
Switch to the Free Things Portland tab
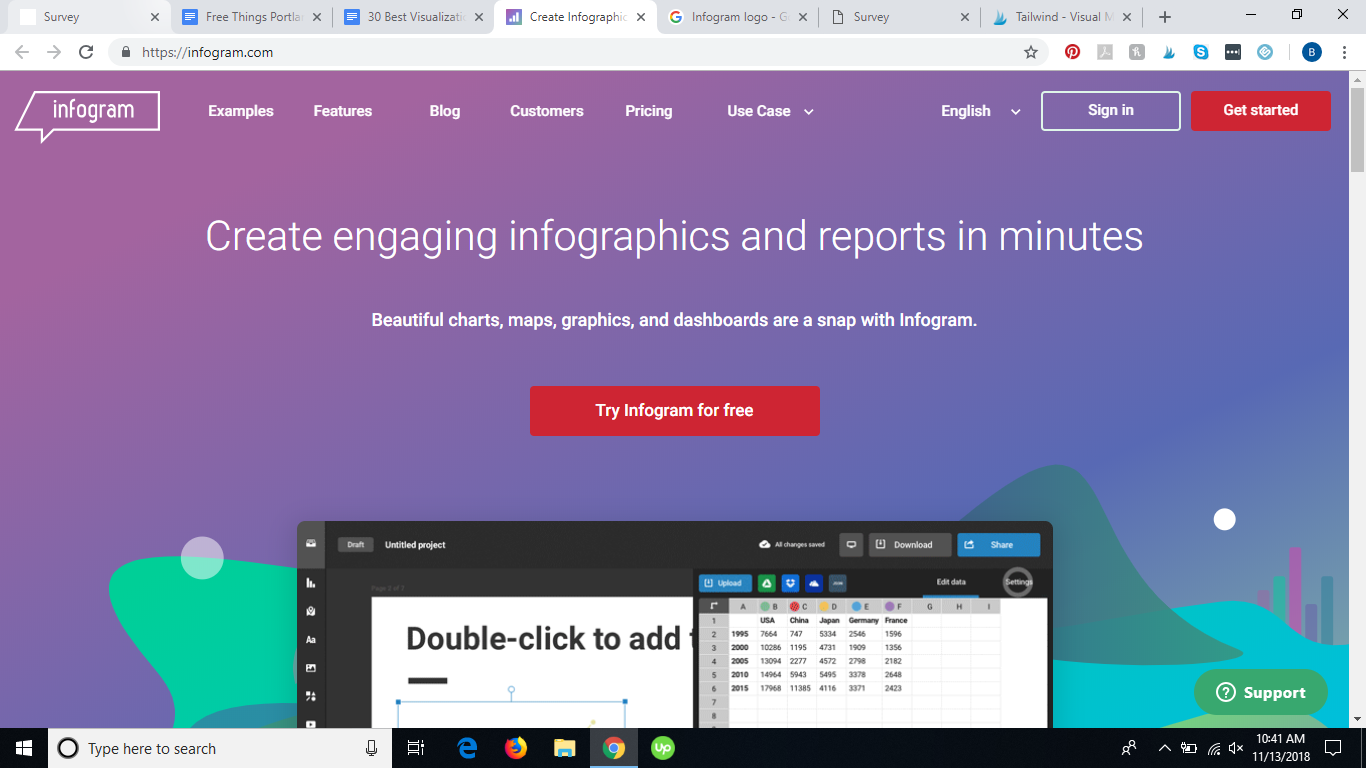click(x=253, y=17)
